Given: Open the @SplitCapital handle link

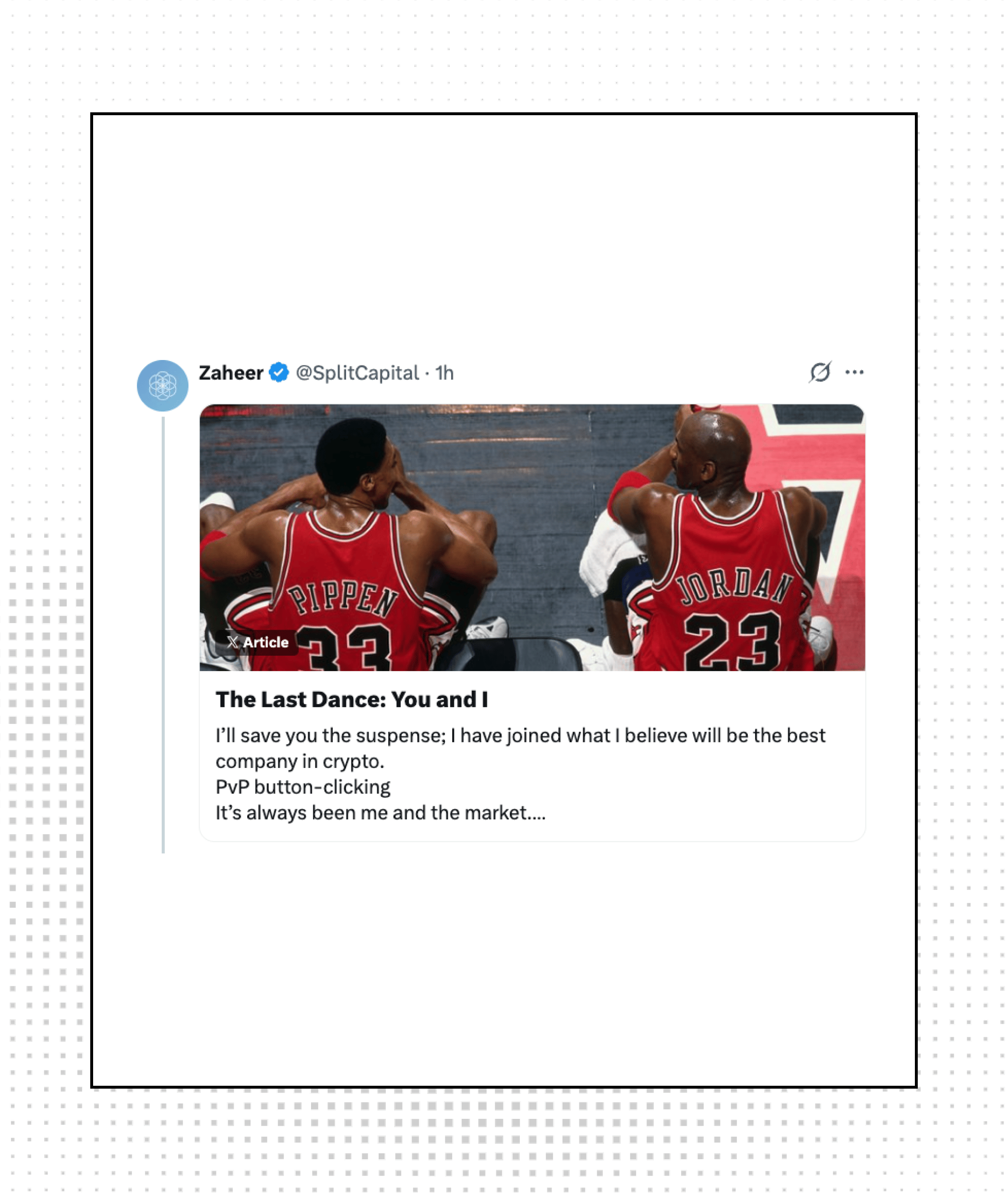Looking at the screenshot, I should point(357,373).
